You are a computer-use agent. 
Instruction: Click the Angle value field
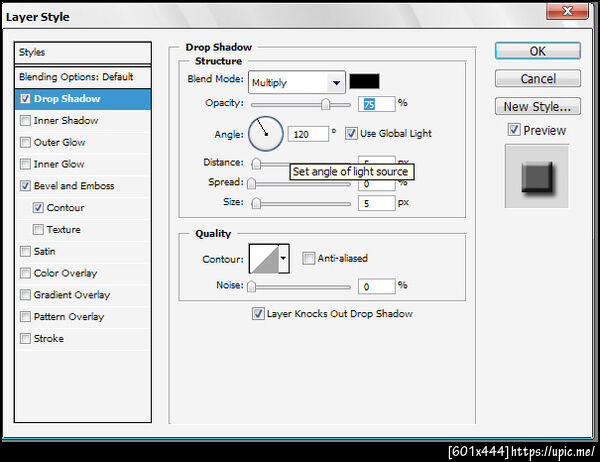tap(308, 134)
